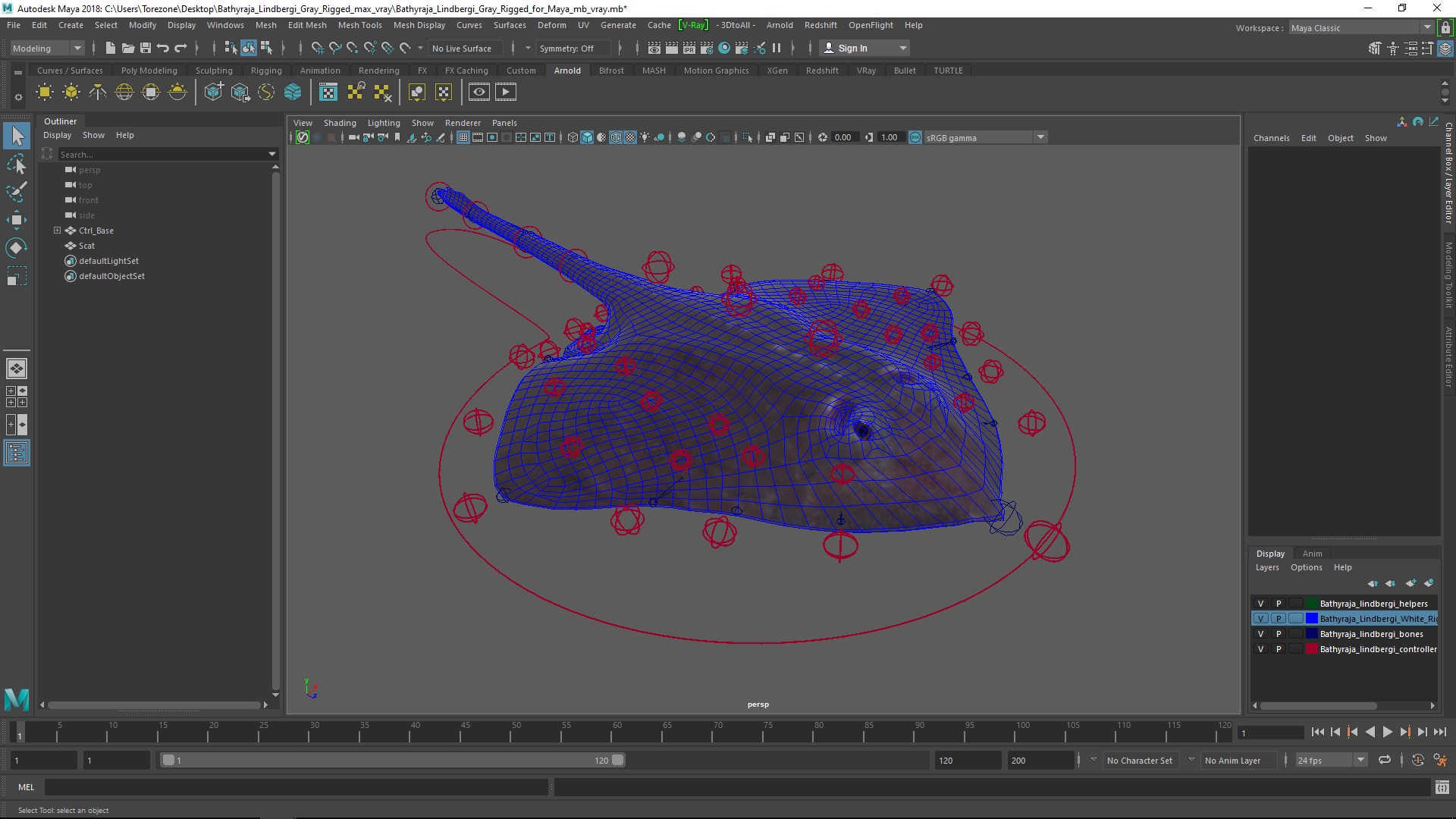Switch to four-view panel layout
This screenshot has height=819, width=1456.
[x=17, y=397]
